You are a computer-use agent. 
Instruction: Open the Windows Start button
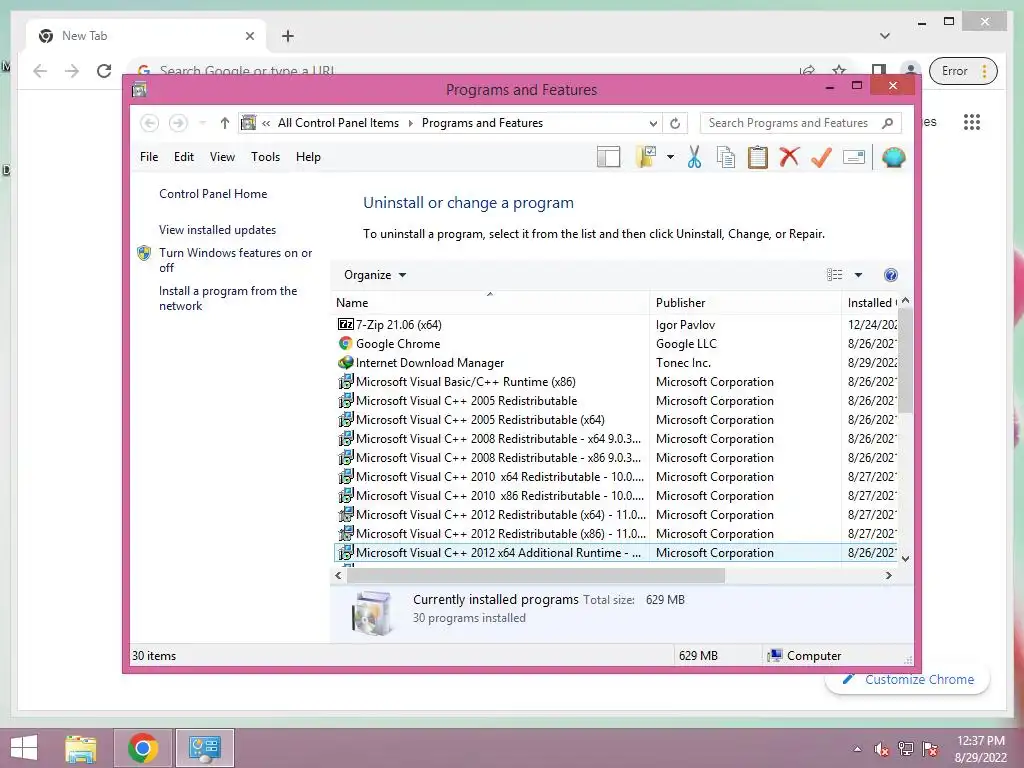point(24,748)
